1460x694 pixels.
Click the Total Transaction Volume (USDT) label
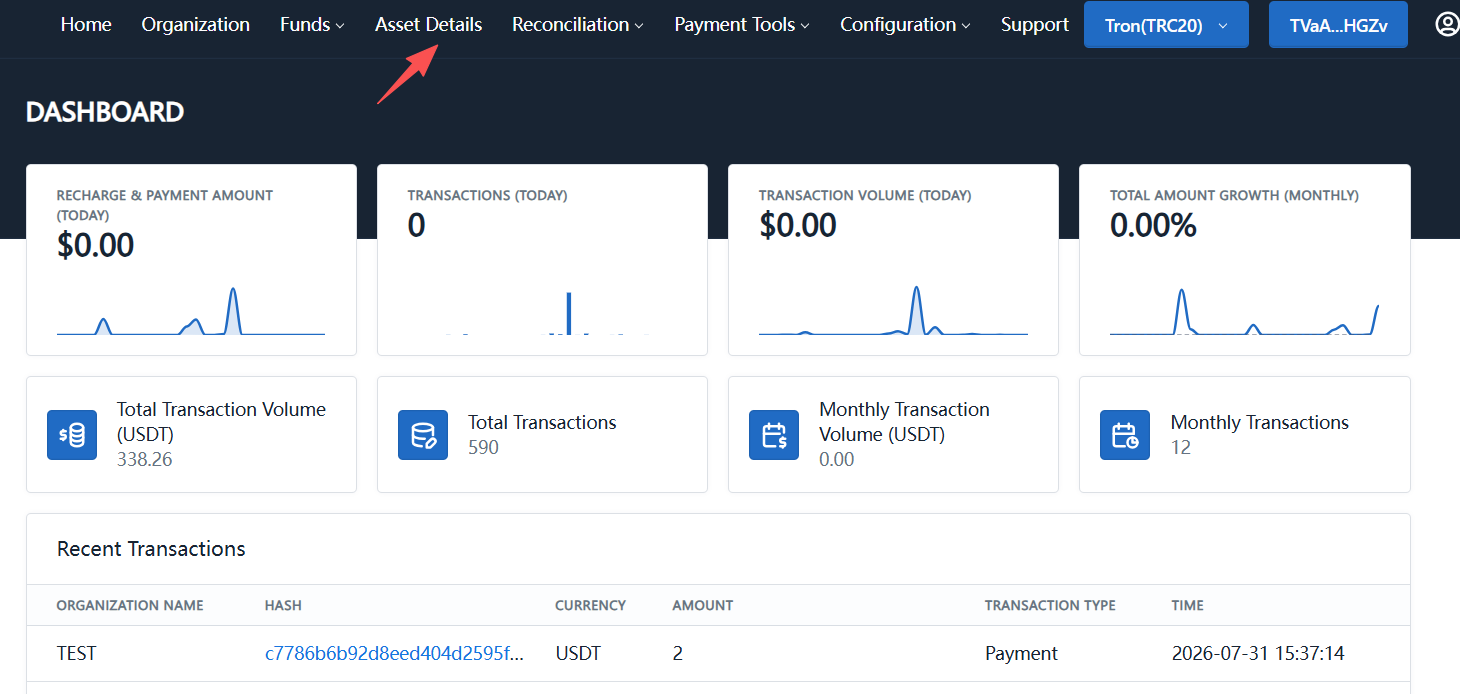pos(221,422)
